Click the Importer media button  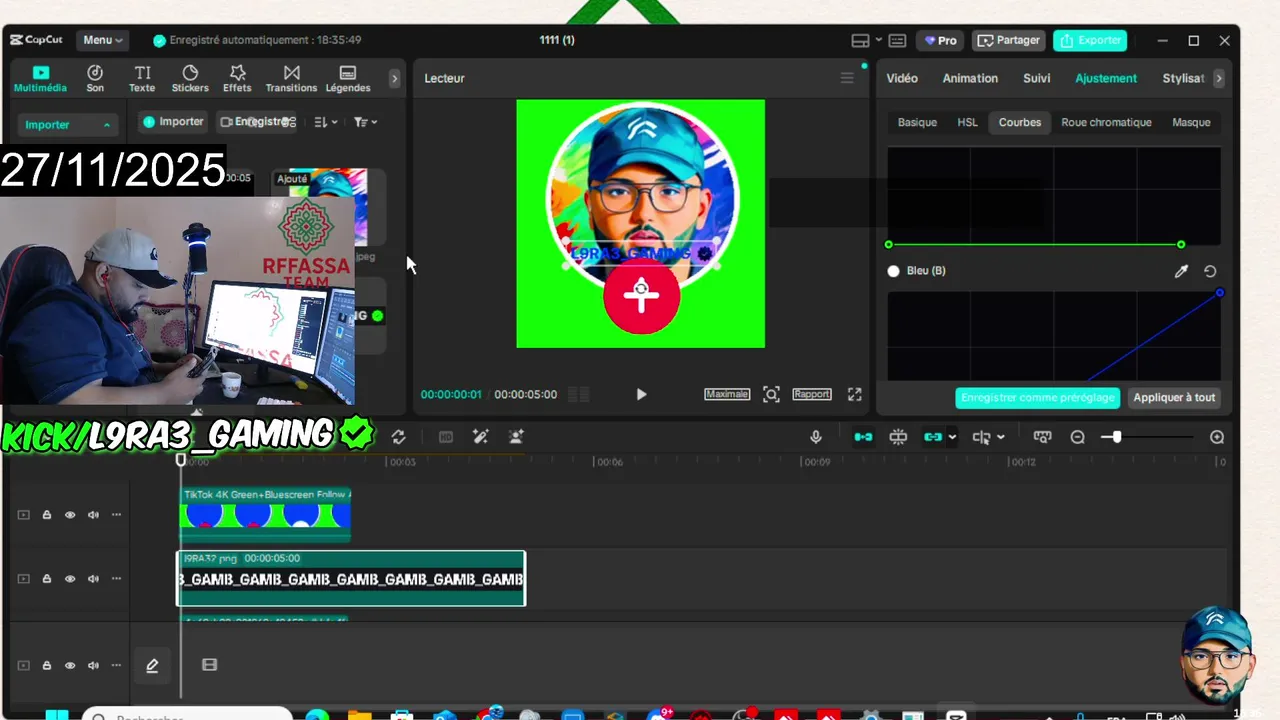pyautogui.click(x=173, y=122)
